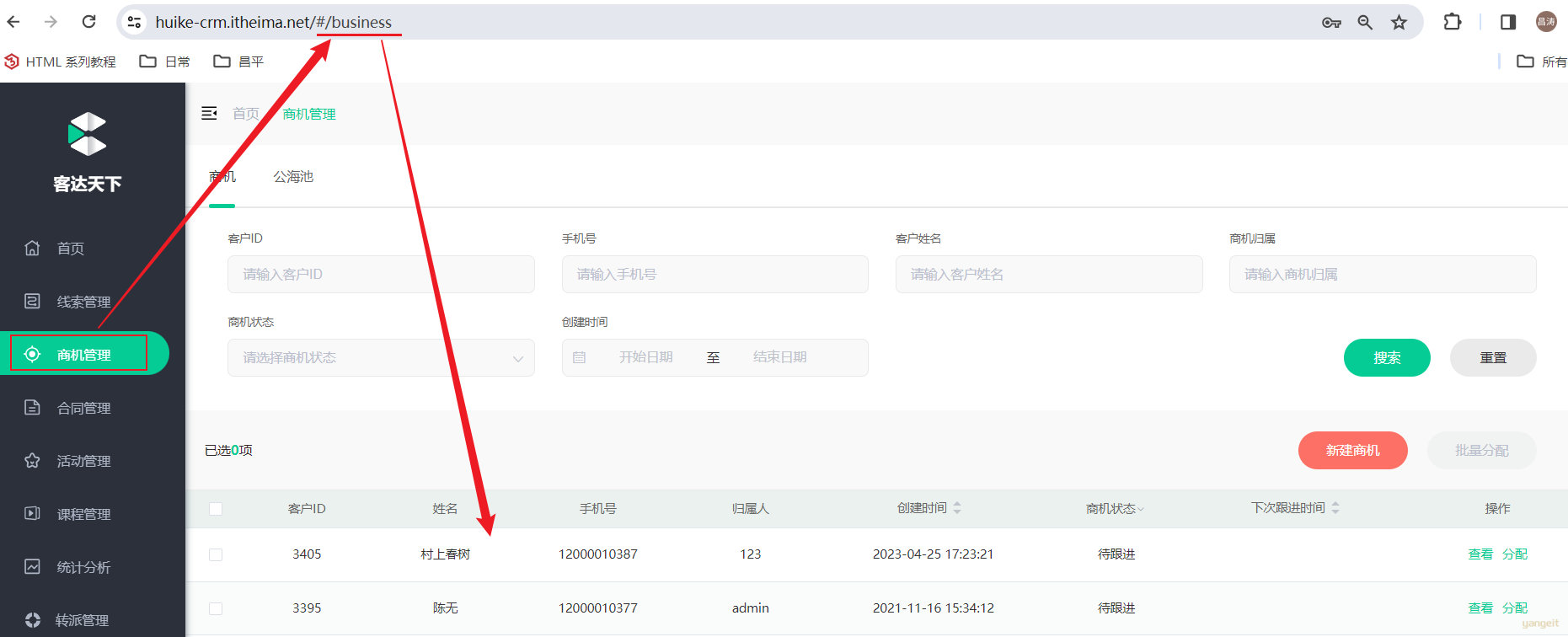The height and width of the screenshot is (637, 1568).
Task: Toggle the browser side panel
Action: pyautogui.click(x=1508, y=22)
